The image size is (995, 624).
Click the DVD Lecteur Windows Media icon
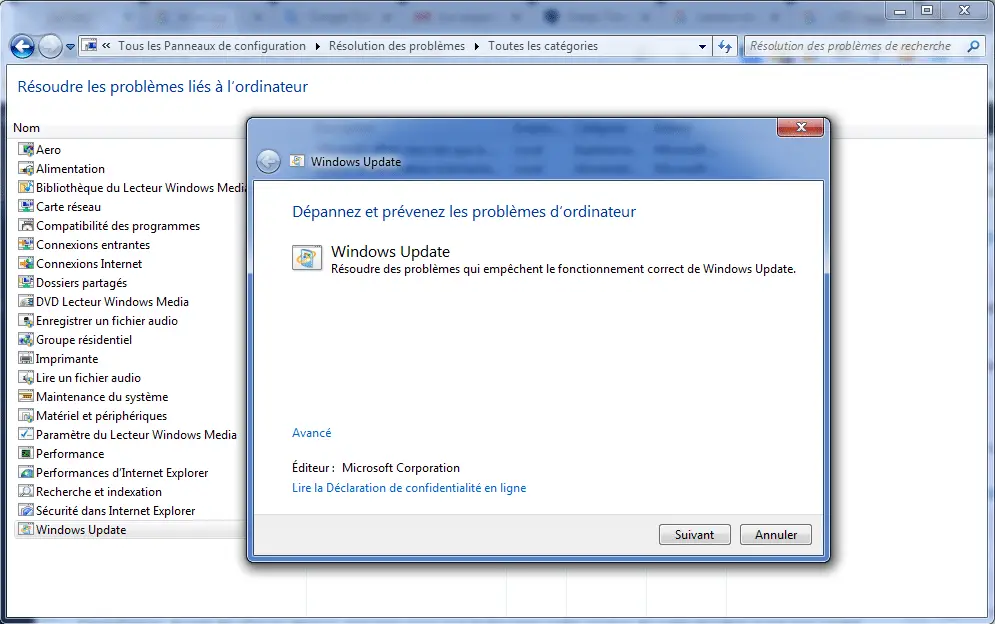click(x=26, y=302)
